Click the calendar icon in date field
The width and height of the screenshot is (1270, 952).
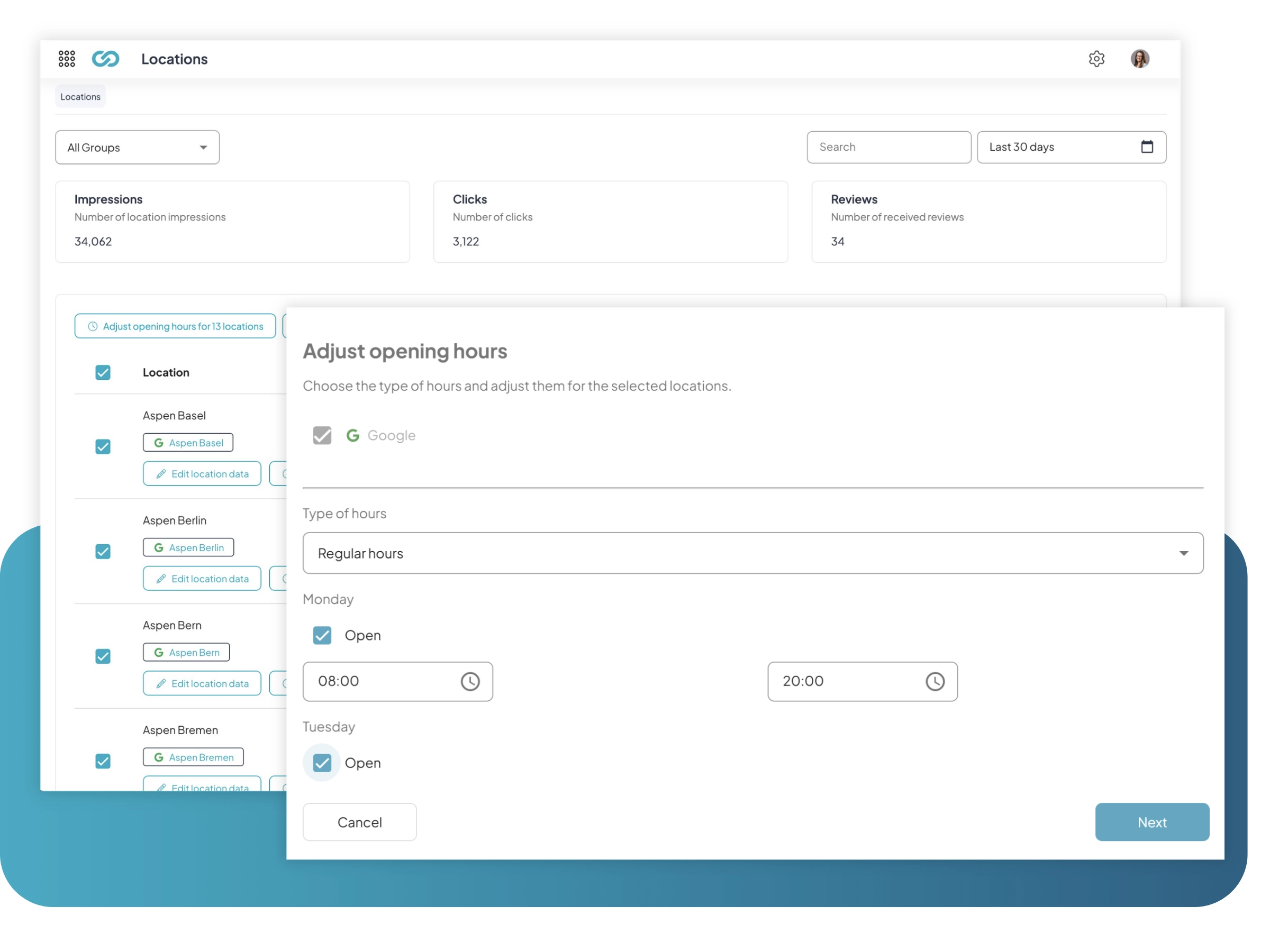click(x=1147, y=147)
